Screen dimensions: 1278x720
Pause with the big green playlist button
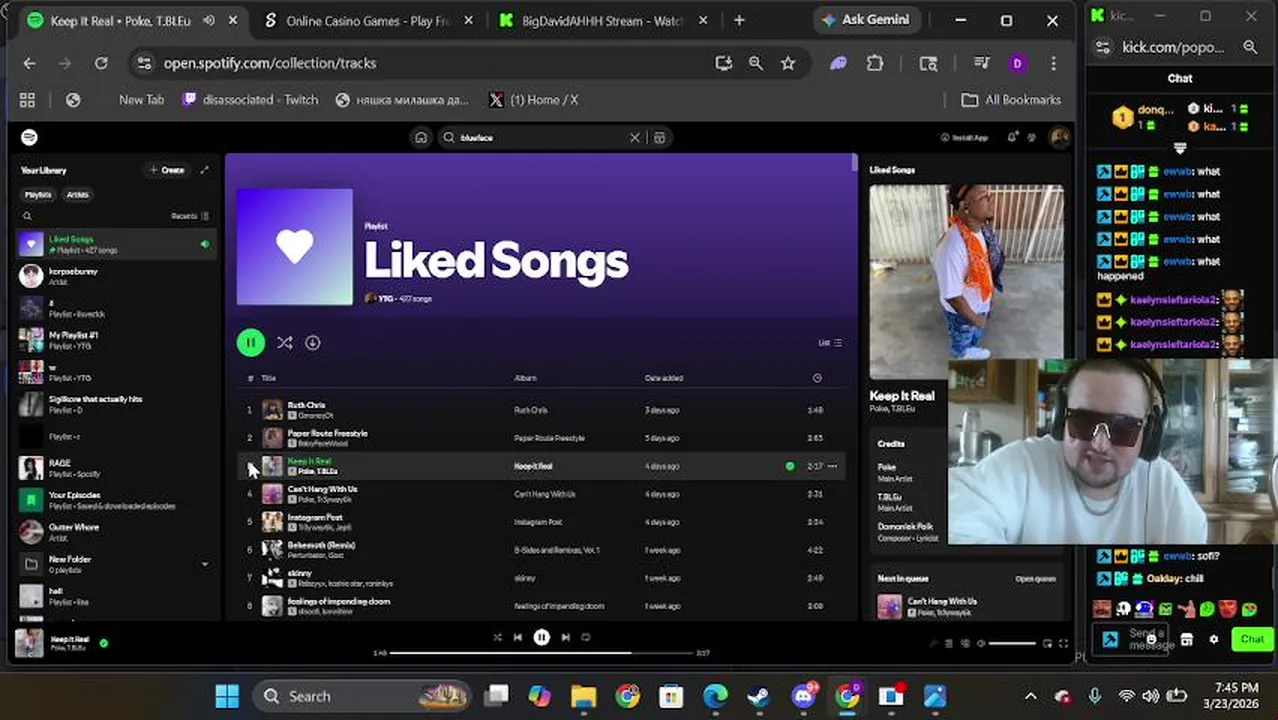pyautogui.click(x=250, y=343)
